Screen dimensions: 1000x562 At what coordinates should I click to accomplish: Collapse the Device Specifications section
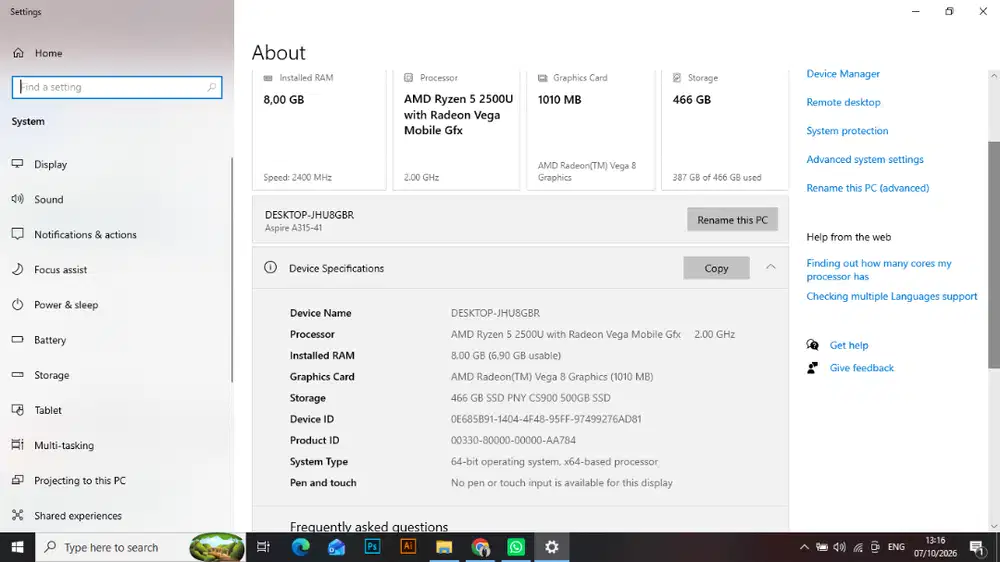click(770, 267)
